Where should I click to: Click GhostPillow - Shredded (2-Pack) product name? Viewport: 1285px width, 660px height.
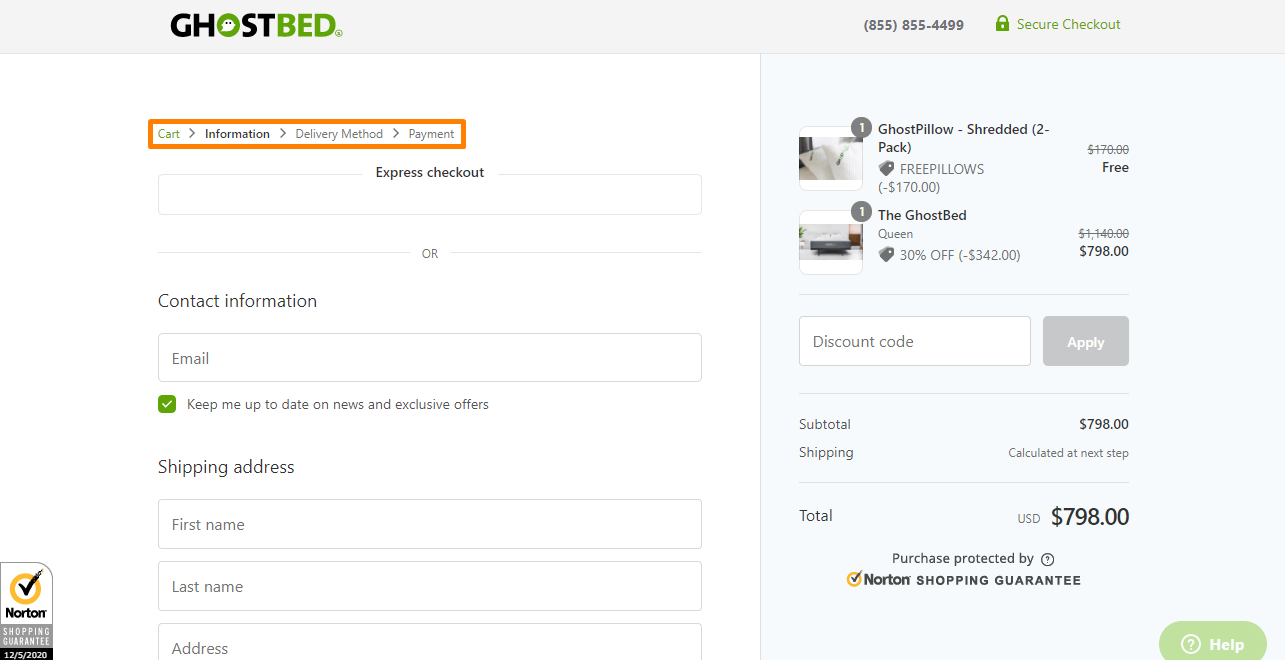(x=964, y=138)
